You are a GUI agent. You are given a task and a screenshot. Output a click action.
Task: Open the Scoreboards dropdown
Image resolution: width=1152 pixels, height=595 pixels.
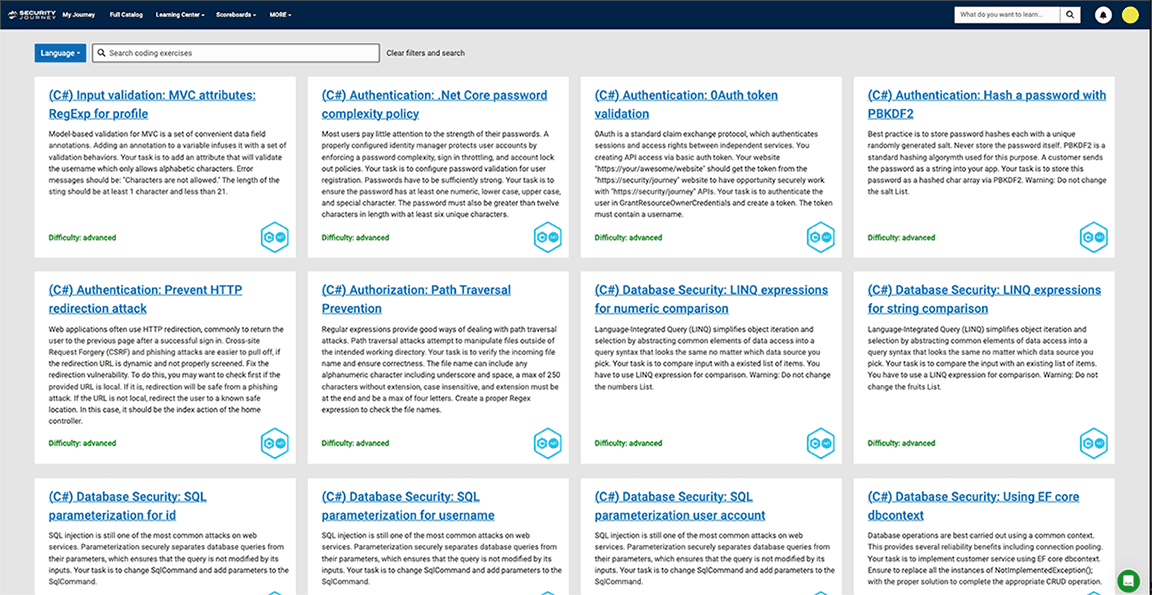point(235,15)
